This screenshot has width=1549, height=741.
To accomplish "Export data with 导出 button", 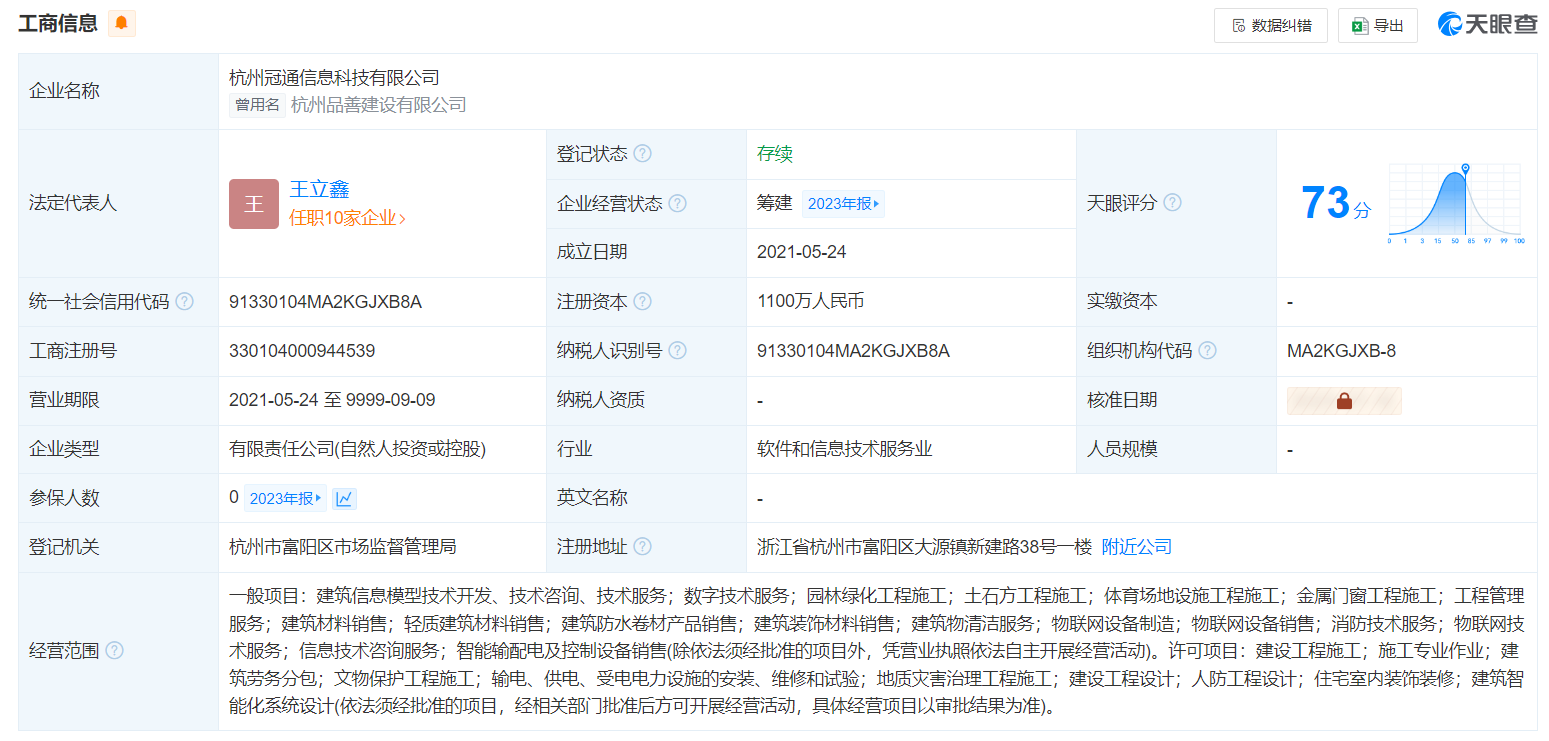I will pyautogui.click(x=1378, y=26).
